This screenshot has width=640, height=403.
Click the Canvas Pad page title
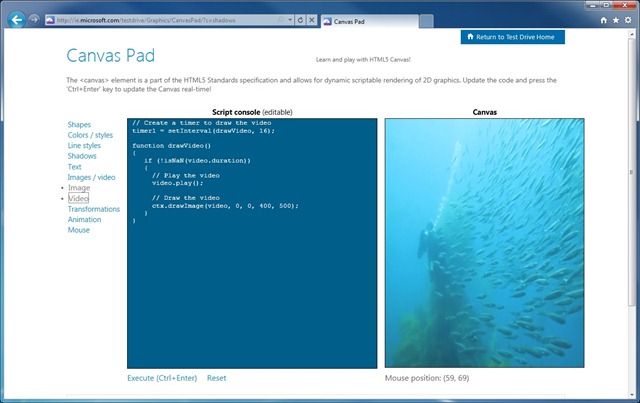coord(111,56)
